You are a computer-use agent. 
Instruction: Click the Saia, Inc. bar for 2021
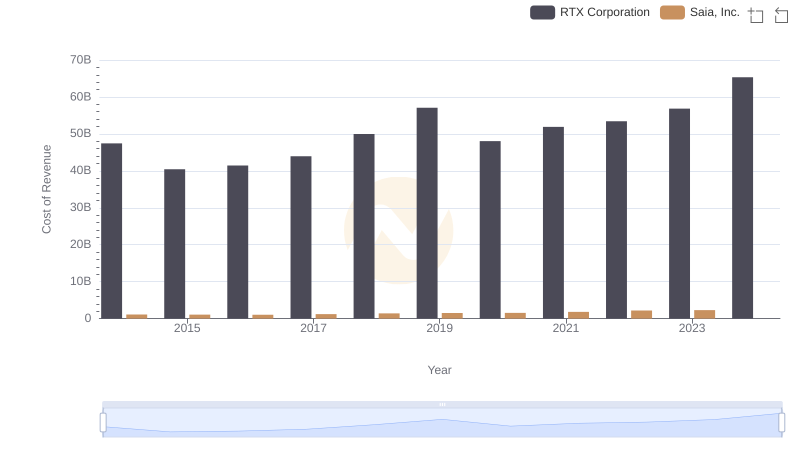click(x=579, y=315)
